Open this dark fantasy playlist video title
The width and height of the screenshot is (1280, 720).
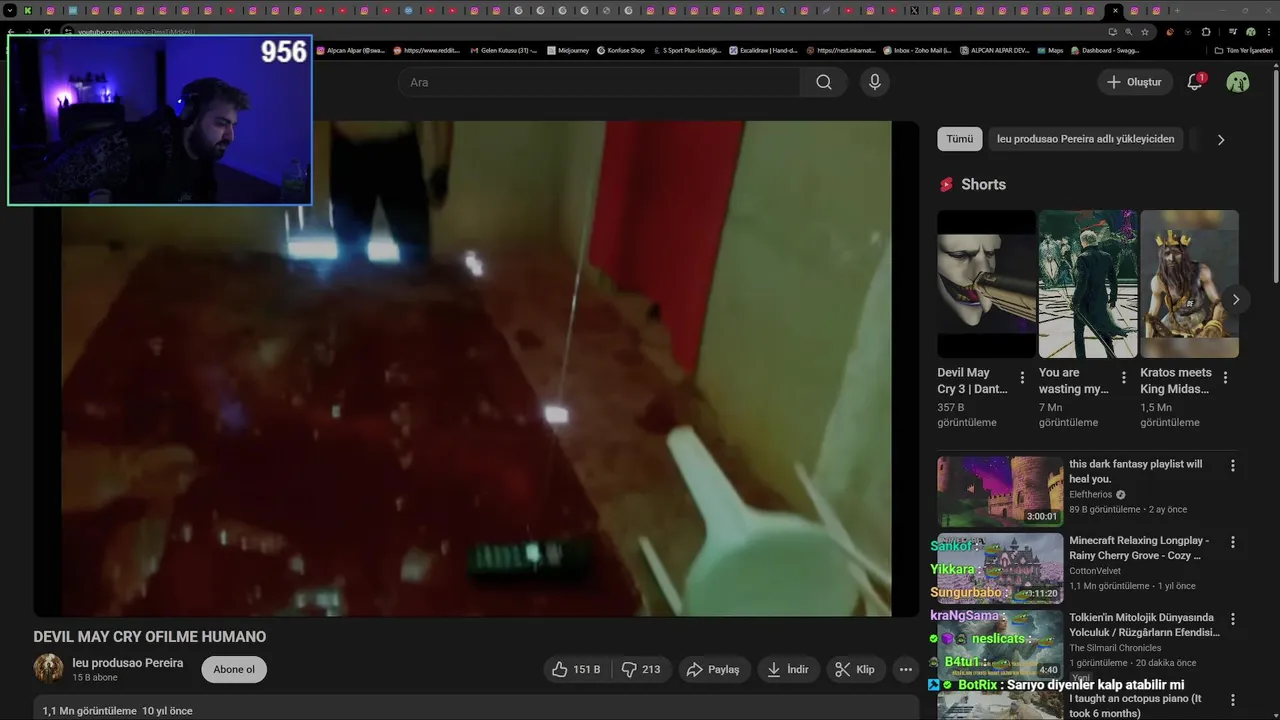[1136, 471]
